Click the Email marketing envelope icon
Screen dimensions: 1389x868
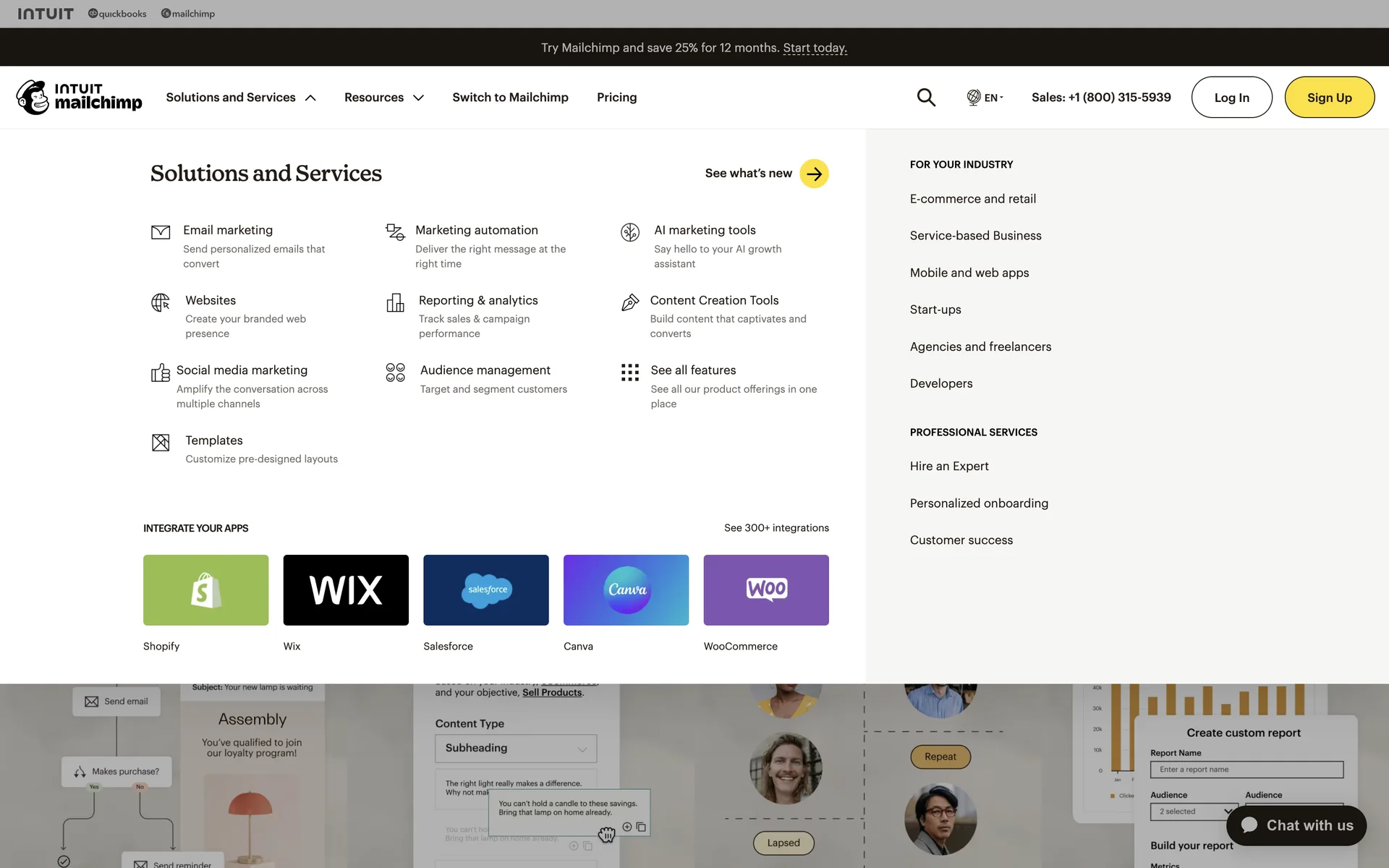click(161, 232)
